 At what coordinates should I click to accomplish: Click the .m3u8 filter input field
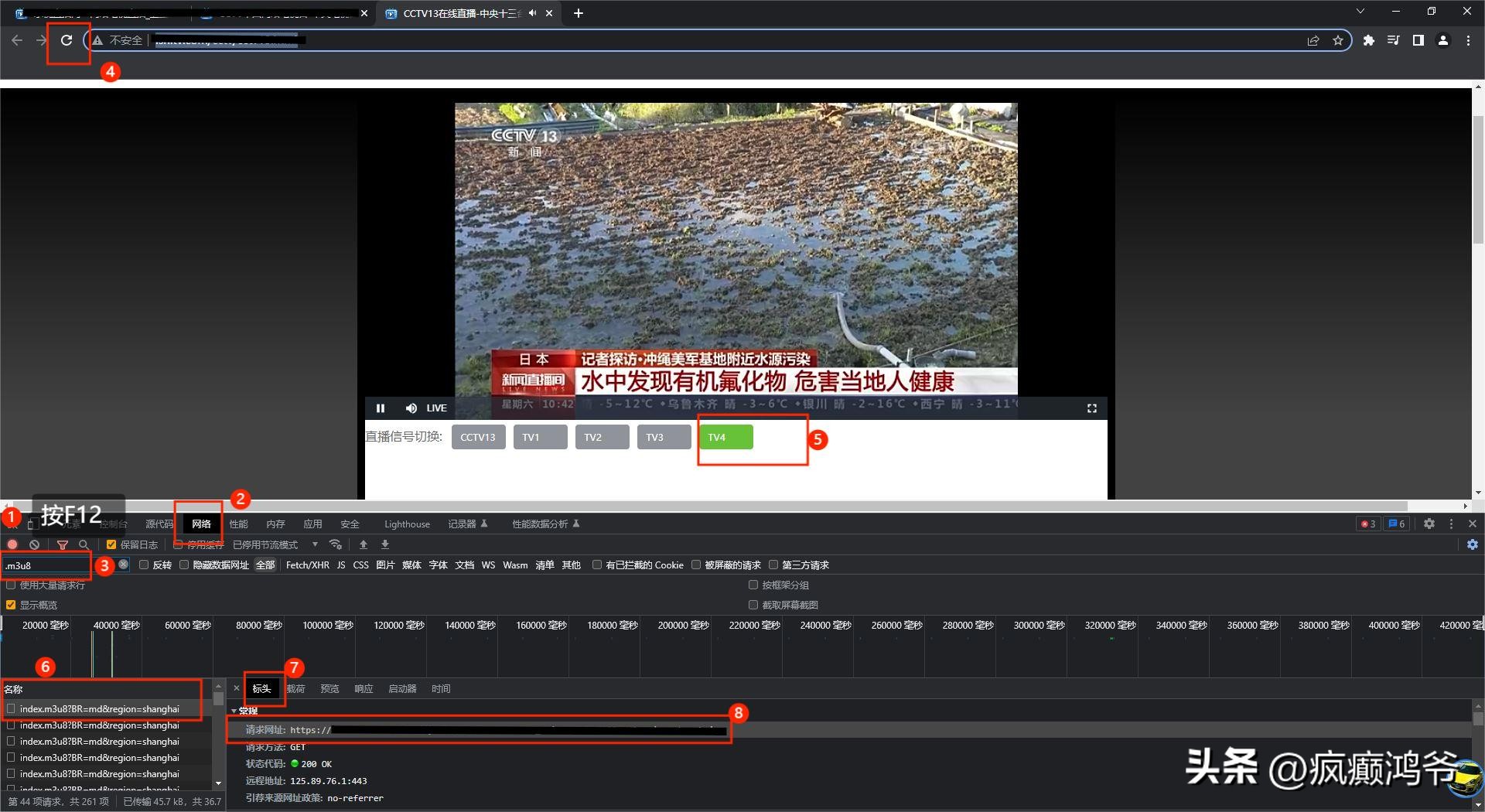pyautogui.click(x=46, y=565)
